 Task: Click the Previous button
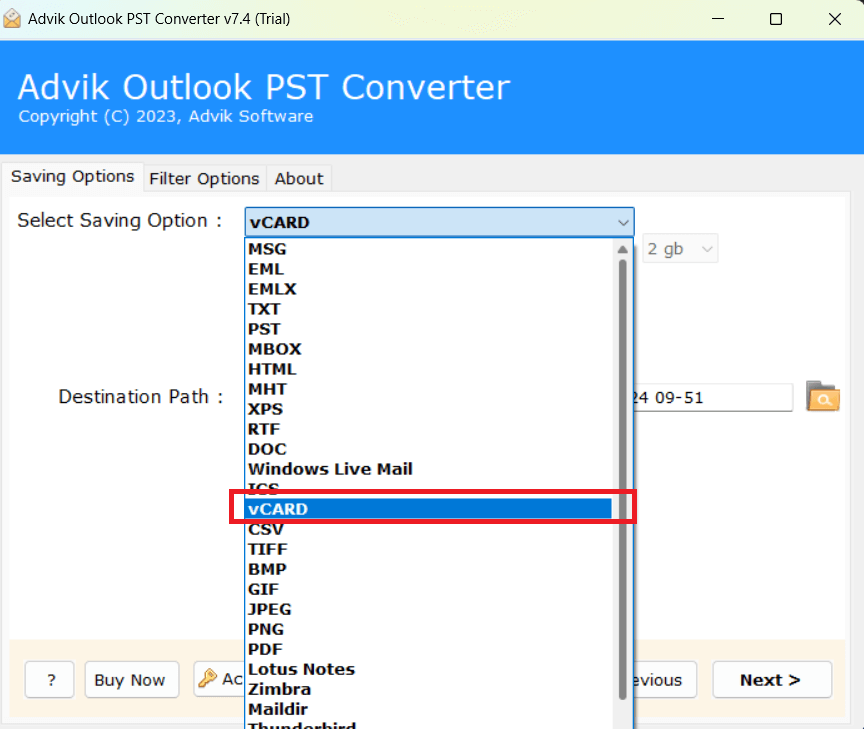click(665, 680)
